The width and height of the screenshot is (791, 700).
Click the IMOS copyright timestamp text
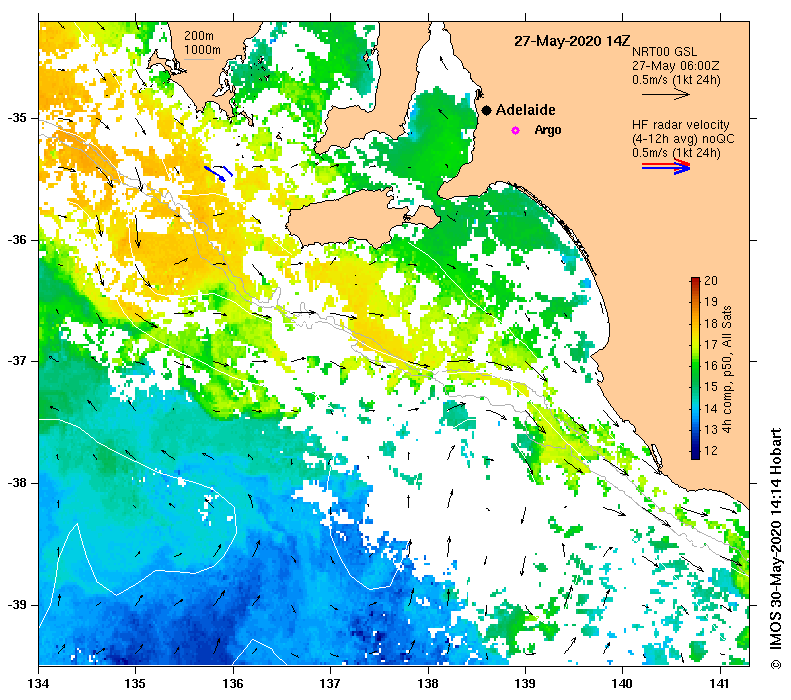[775, 548]
